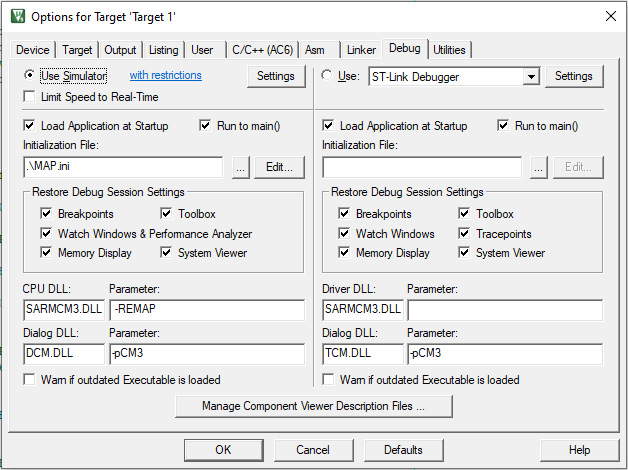Enable Limit Speed to Real-Time checkbox
Screen dimensions: 628x470
click(x=29, y=97)
